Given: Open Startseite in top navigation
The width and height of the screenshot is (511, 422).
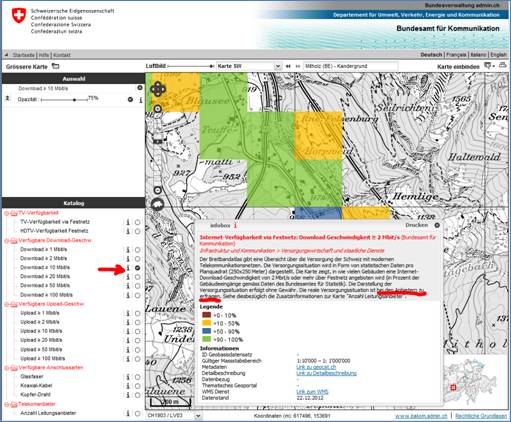Looking at the screenshot, I should [23, 55].
